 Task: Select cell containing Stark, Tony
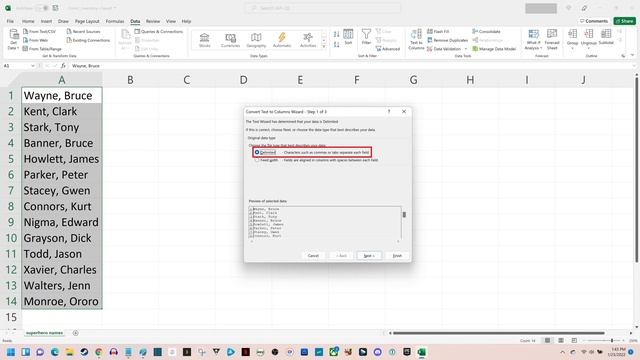62,127
